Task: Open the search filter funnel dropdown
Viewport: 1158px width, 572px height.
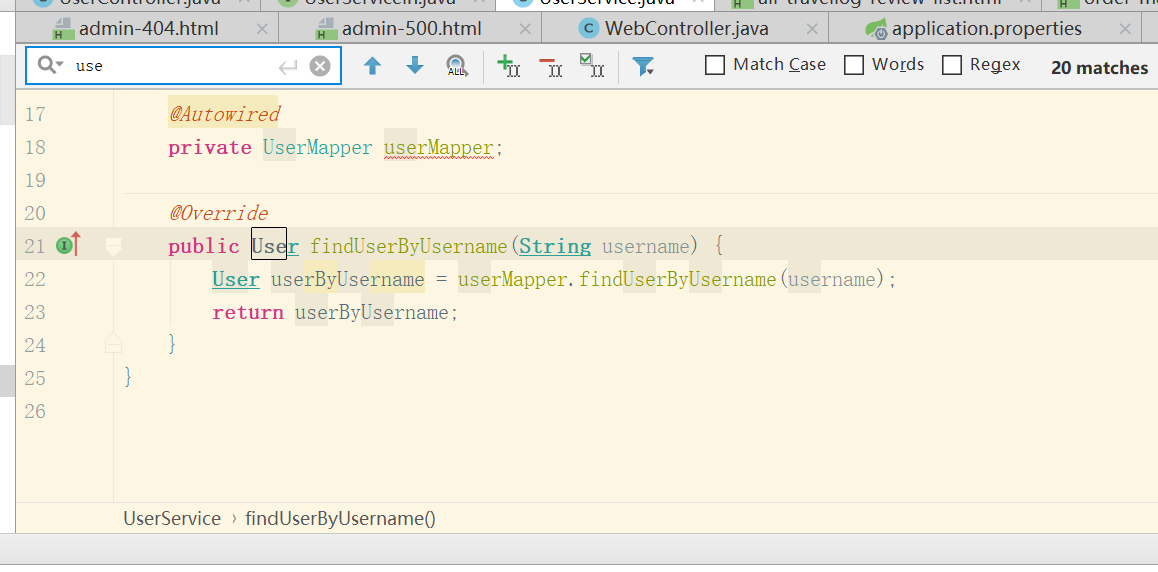Action: [643, 66]
